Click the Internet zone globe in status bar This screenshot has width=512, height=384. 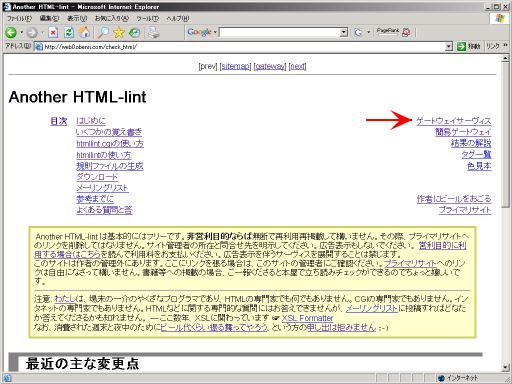coord(441,378)
